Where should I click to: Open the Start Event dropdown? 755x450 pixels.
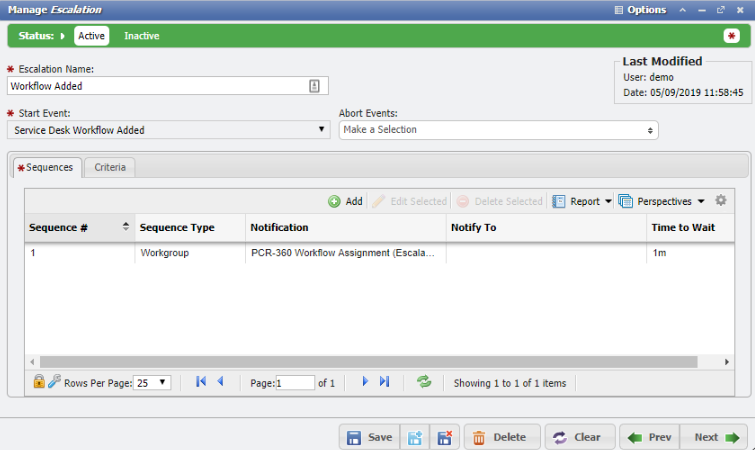(168, 130)
